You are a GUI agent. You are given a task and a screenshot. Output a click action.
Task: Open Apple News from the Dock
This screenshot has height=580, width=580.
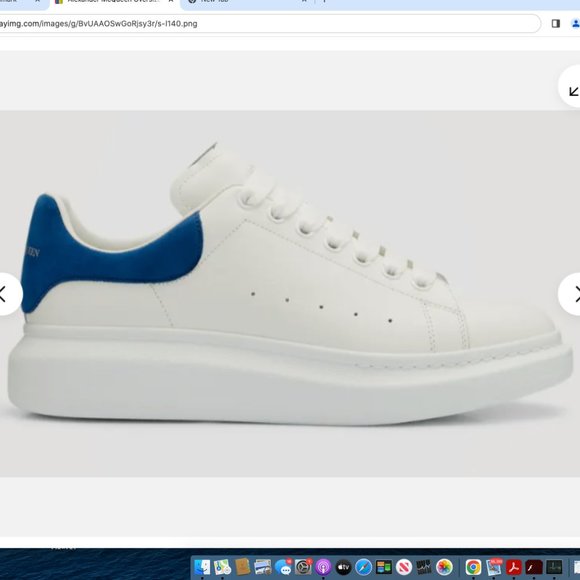[x=404, y=567]
